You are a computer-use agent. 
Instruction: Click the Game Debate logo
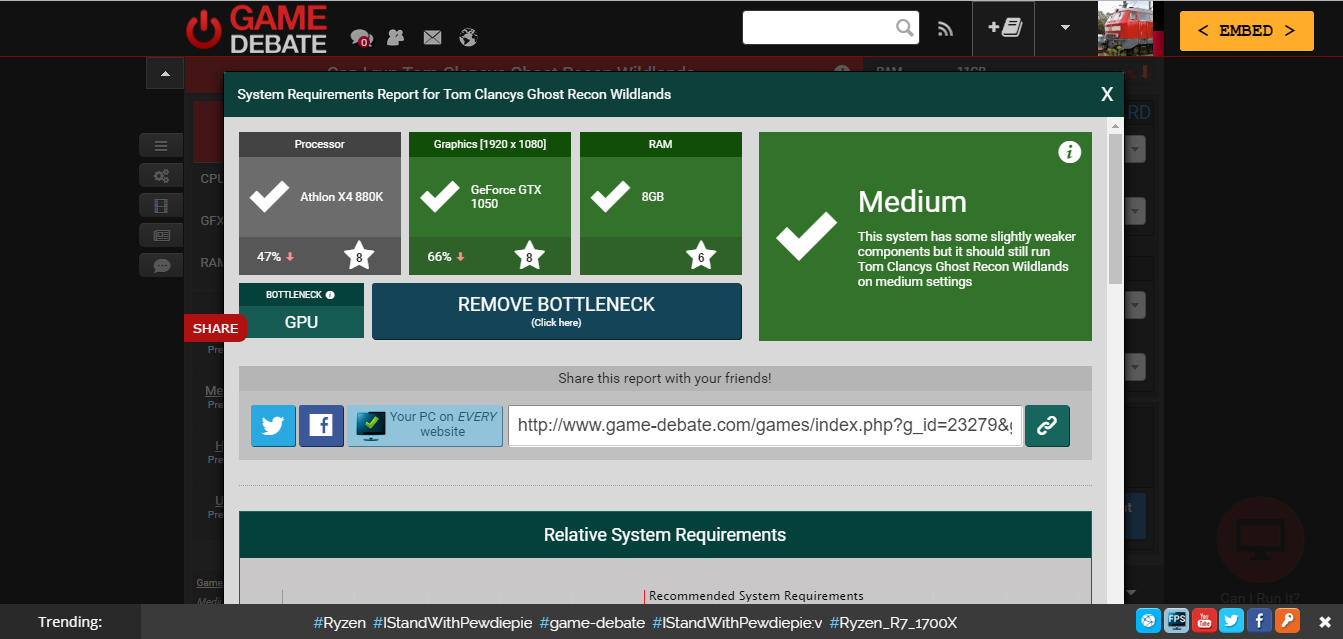click(x=256, y=29)
